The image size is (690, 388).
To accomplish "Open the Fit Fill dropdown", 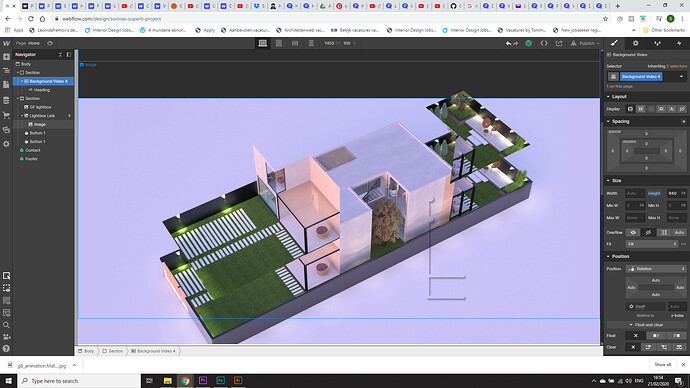I will (x=652, y=244).
